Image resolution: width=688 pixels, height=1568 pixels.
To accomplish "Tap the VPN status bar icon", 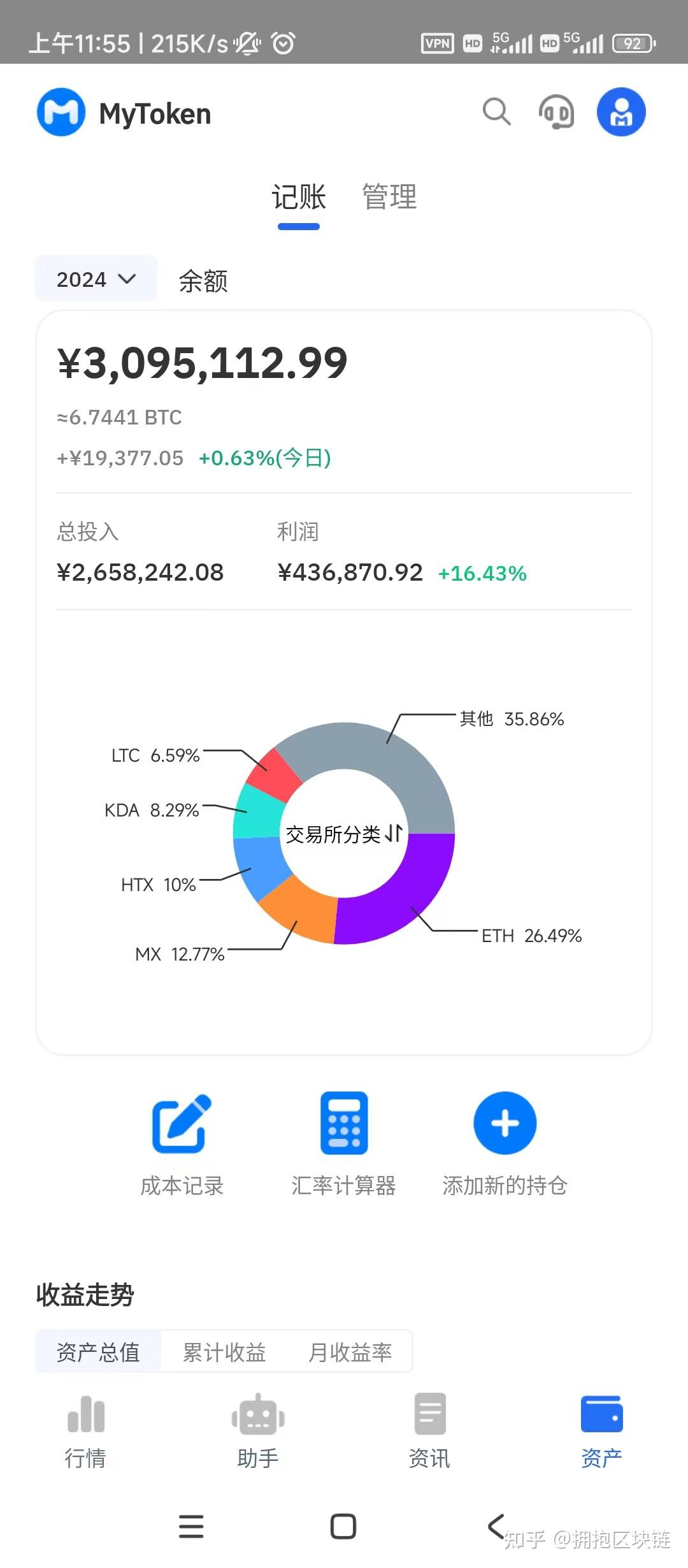I will [438, 43].
